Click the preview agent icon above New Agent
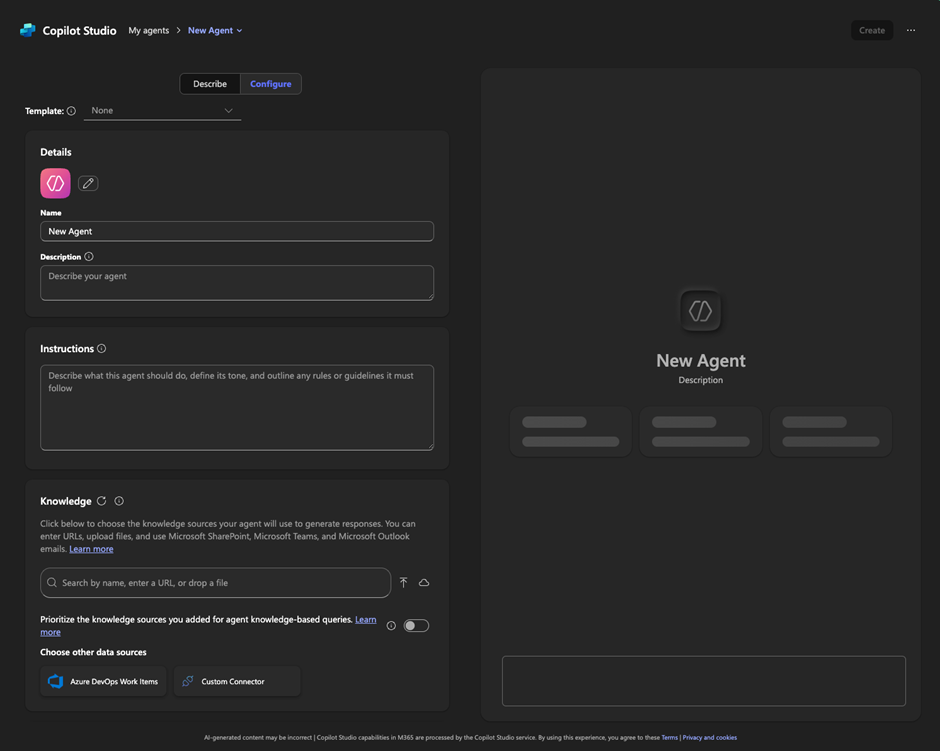940x751 pixels. click(x=700, y=310)
